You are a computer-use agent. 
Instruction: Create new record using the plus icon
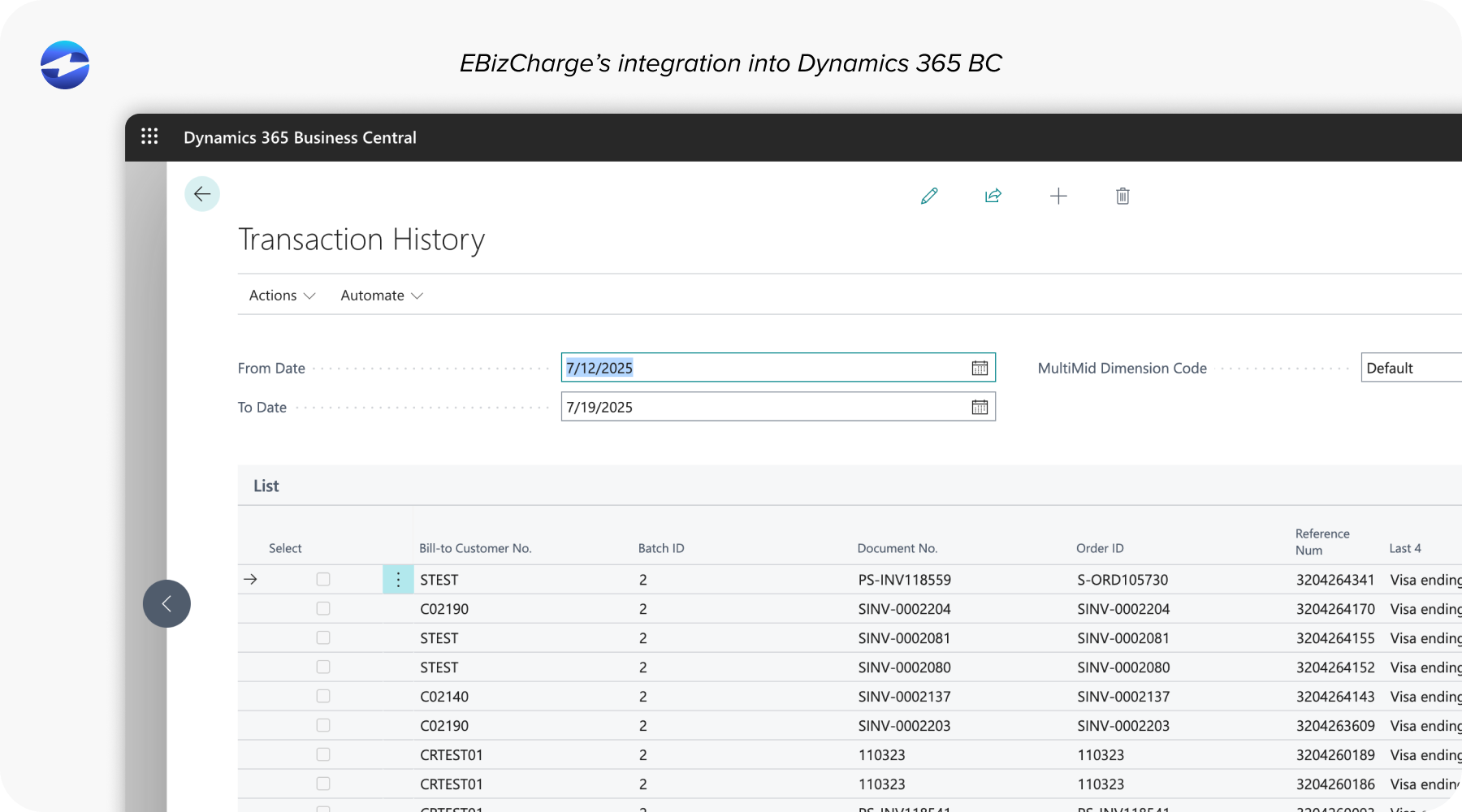(1058, 196)
